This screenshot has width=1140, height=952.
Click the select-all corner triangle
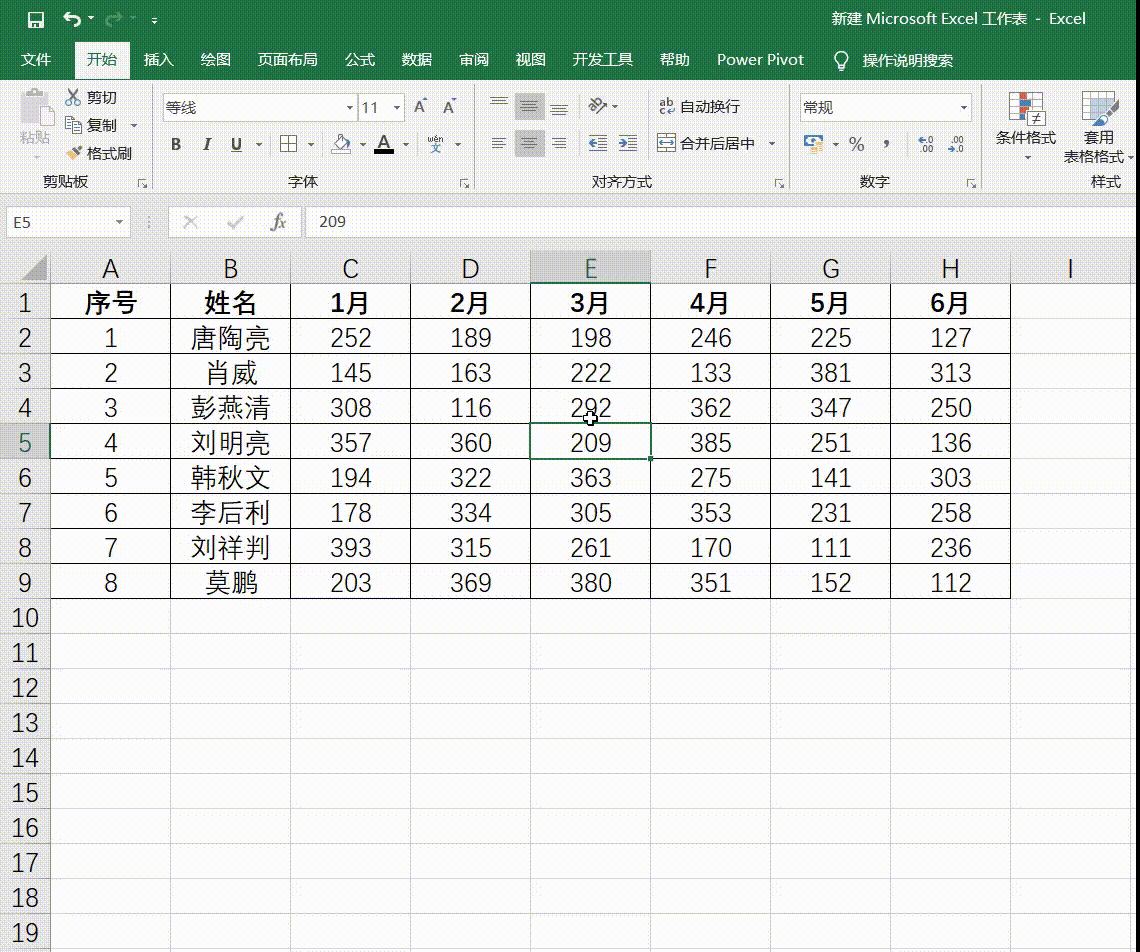coord(35,269)
